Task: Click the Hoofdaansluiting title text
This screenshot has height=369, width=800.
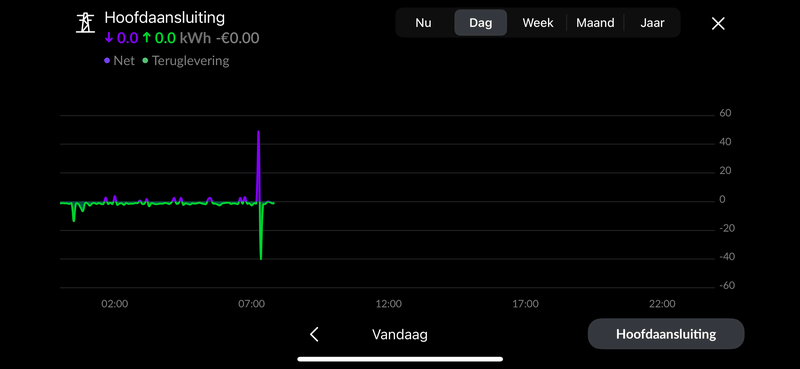Action: click(x=164, y=17)
